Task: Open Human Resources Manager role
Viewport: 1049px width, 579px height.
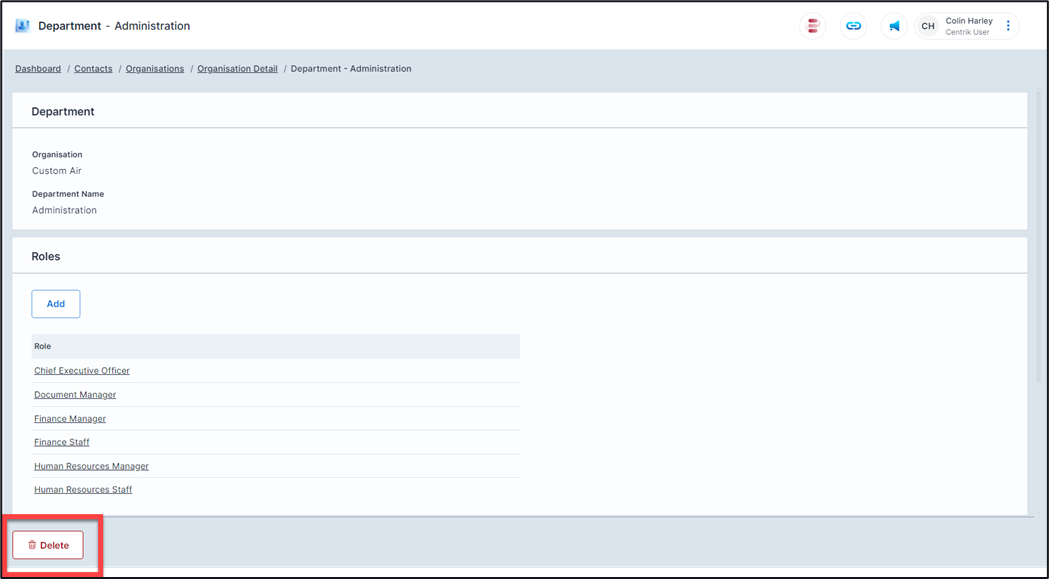Action: tap(91, 466)
